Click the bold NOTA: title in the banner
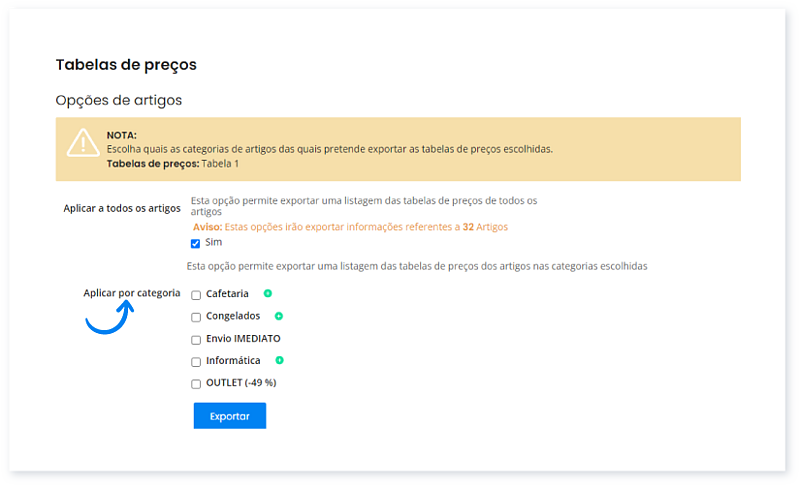 pyautogui.click(x=121, y=135)
